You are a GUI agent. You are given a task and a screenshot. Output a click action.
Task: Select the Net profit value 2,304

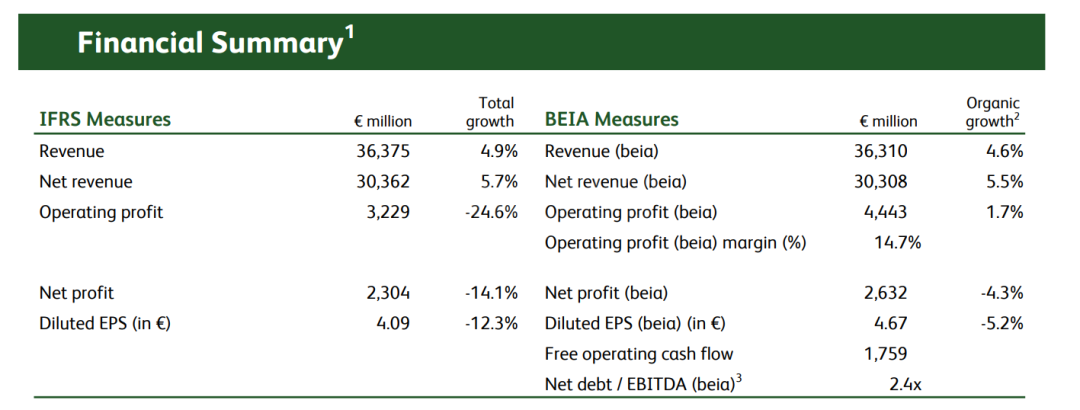click(x=389, y=294)
